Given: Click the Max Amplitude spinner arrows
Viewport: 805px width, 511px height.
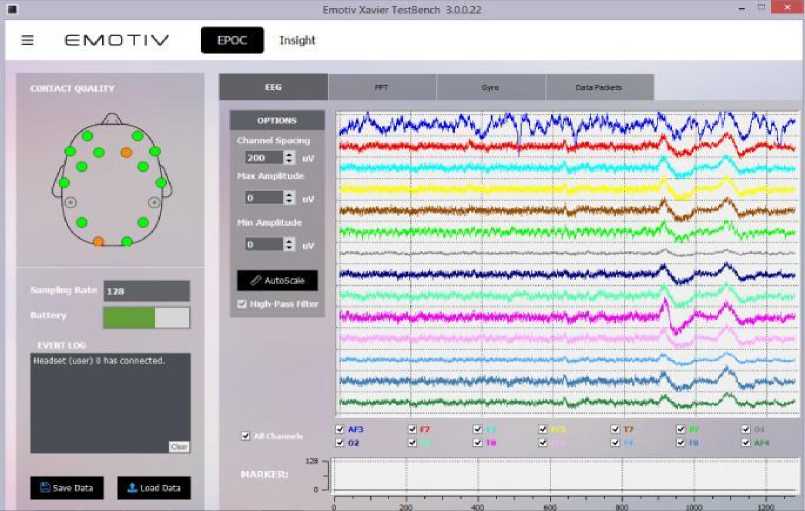Looking at the screenshot, I should click(x=289, y=198).
